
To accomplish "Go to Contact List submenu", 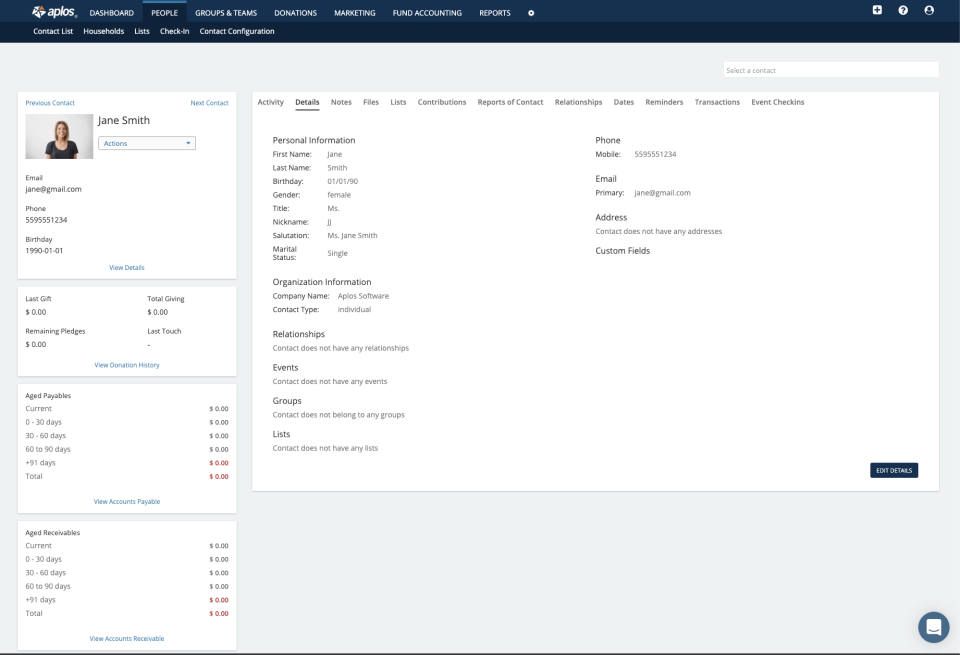I will pos(53,31).
